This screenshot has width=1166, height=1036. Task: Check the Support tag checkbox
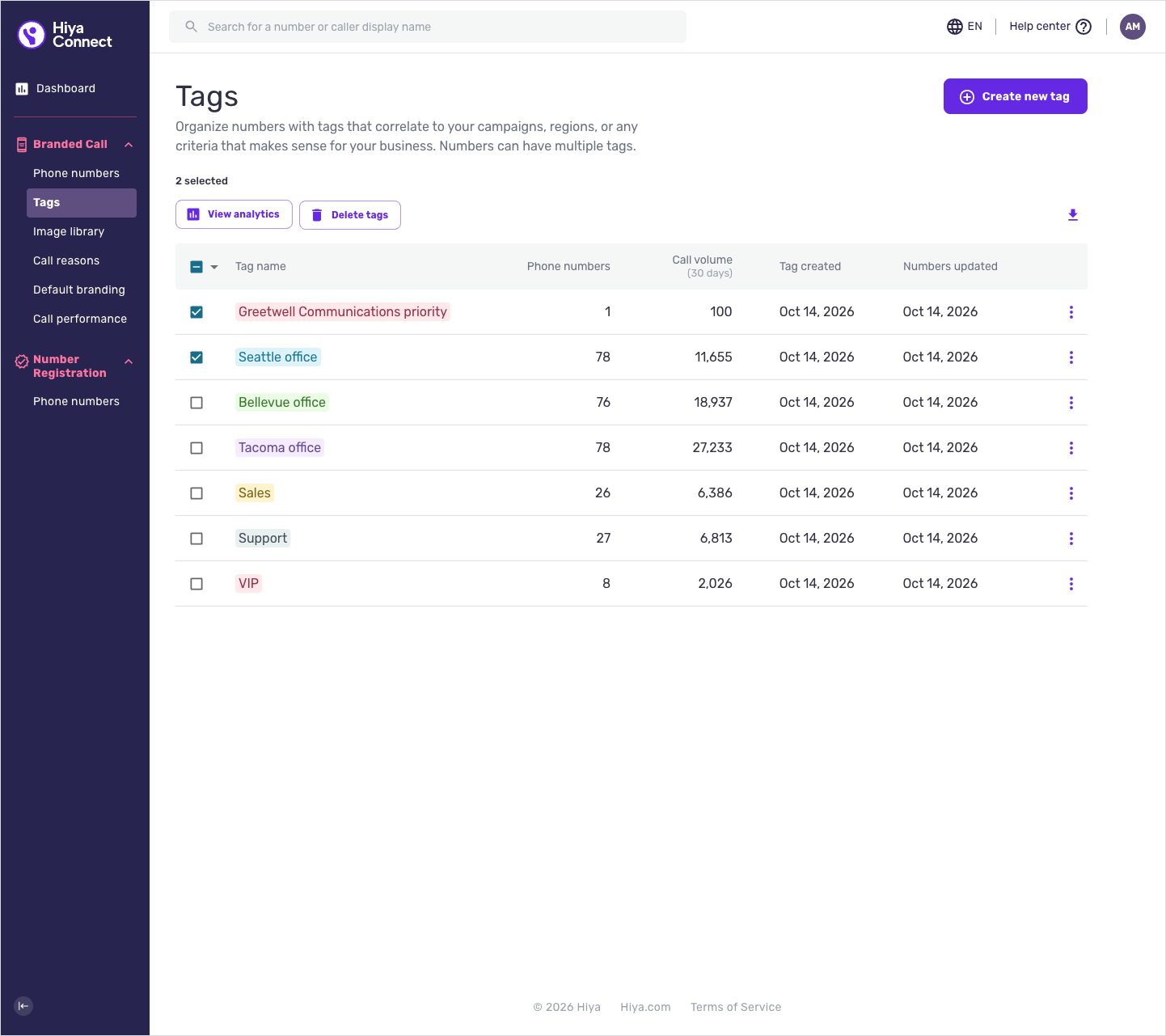tap(196, 539)
